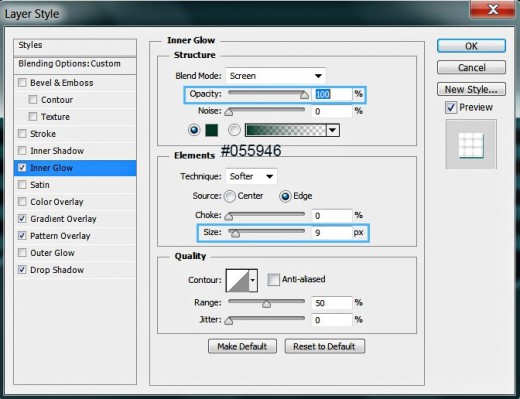Screen dimensions: 520x399
Task: Click the Opacity slider handle
Action: (304, 96)
